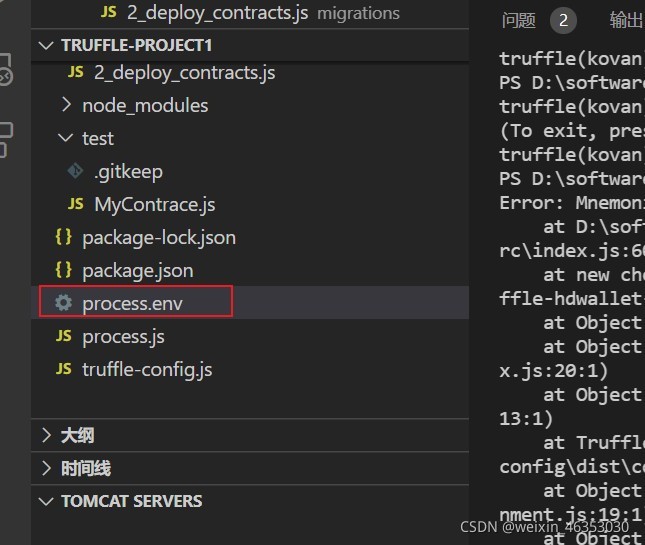Click terminal line starting with Error: Mnemoni
Viewport: 645px width, 545px height.
click(x=572, y=203)
